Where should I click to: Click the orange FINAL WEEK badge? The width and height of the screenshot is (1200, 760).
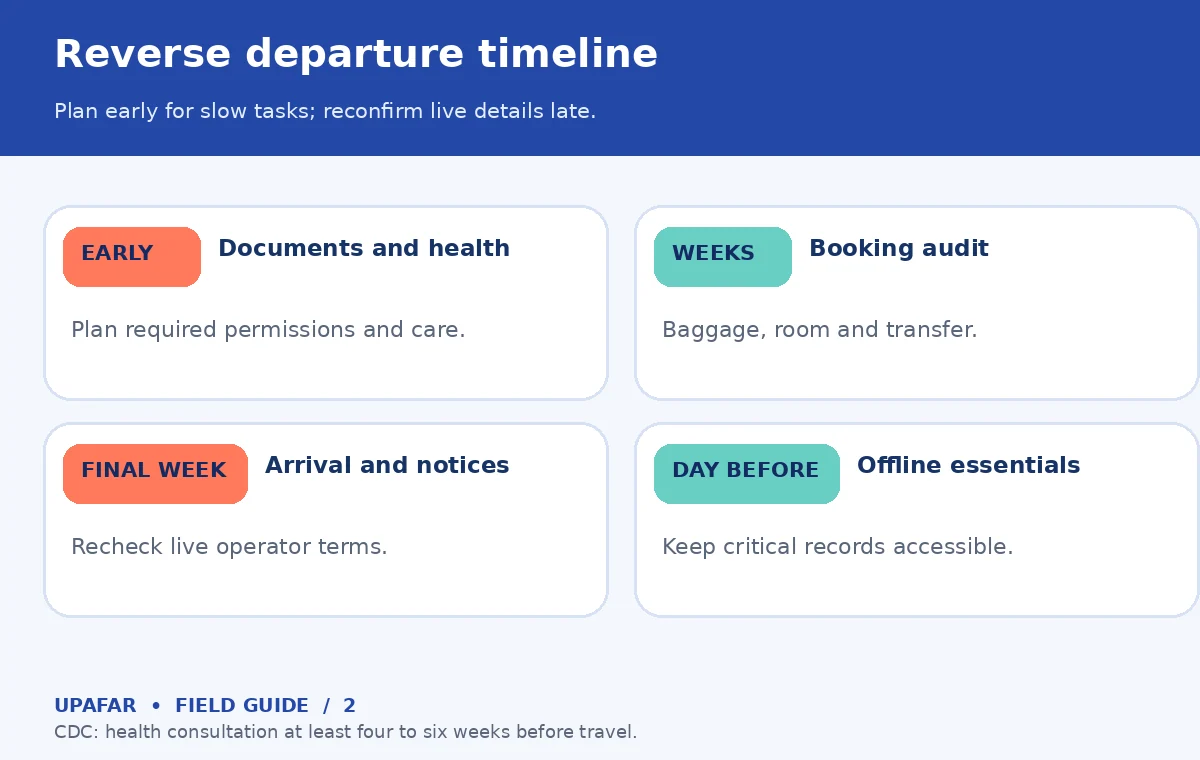pos(155,474)
